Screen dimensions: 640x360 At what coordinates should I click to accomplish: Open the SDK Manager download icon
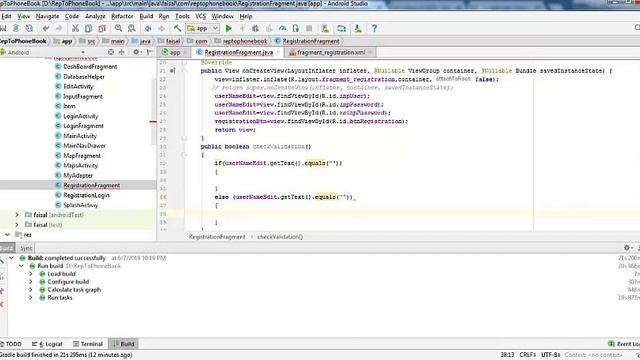(x=358, y=29)
